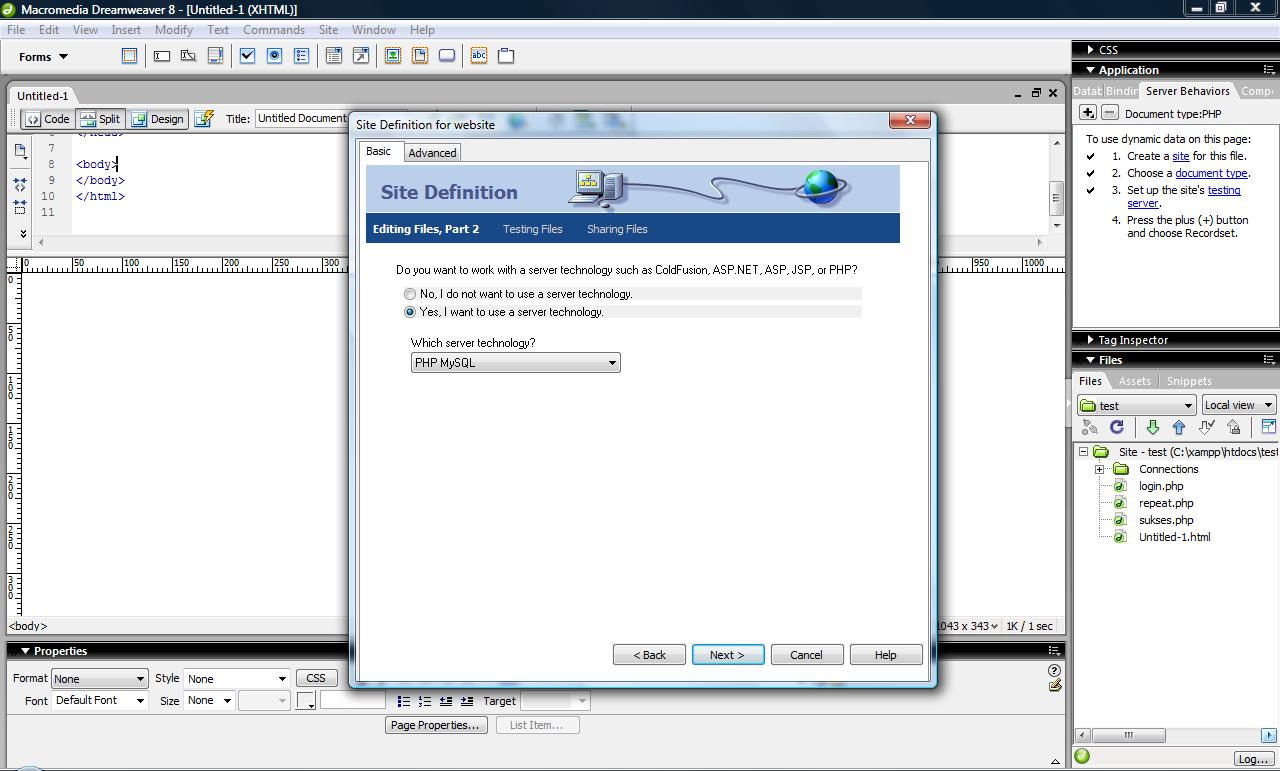The width and height of the screenshot is (1283, 771).
Task: Refresh the Files panel
Action: (x=1117, y=427)
